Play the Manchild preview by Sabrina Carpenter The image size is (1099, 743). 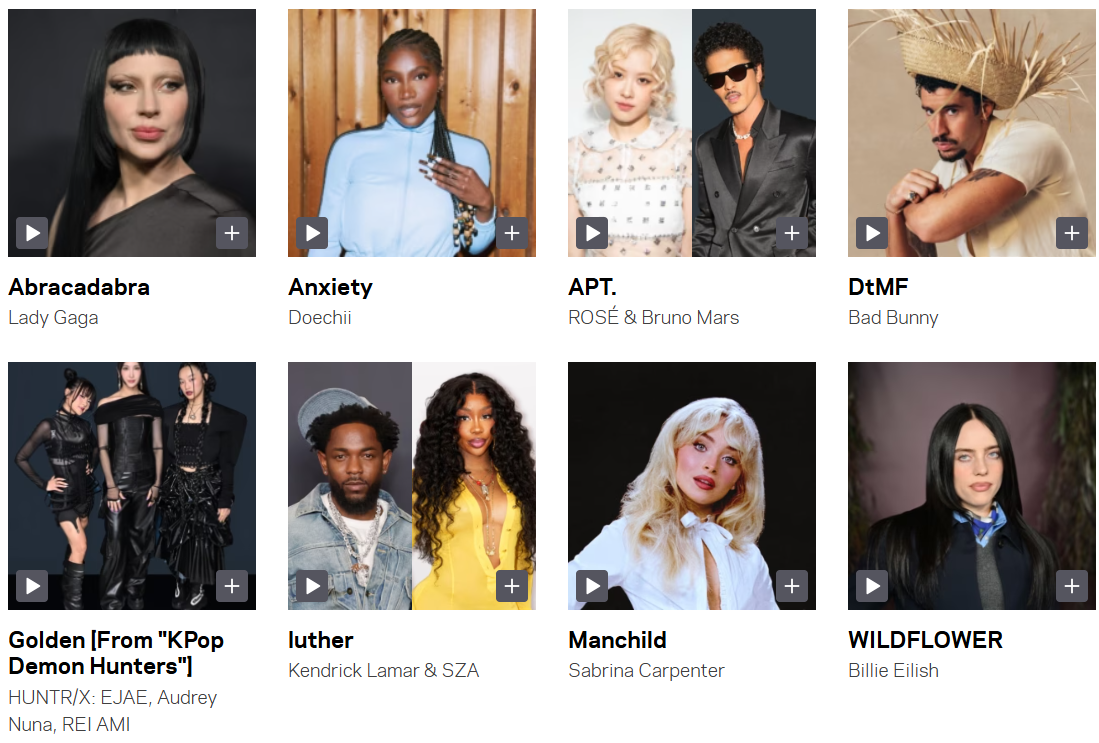coord(592,586)
